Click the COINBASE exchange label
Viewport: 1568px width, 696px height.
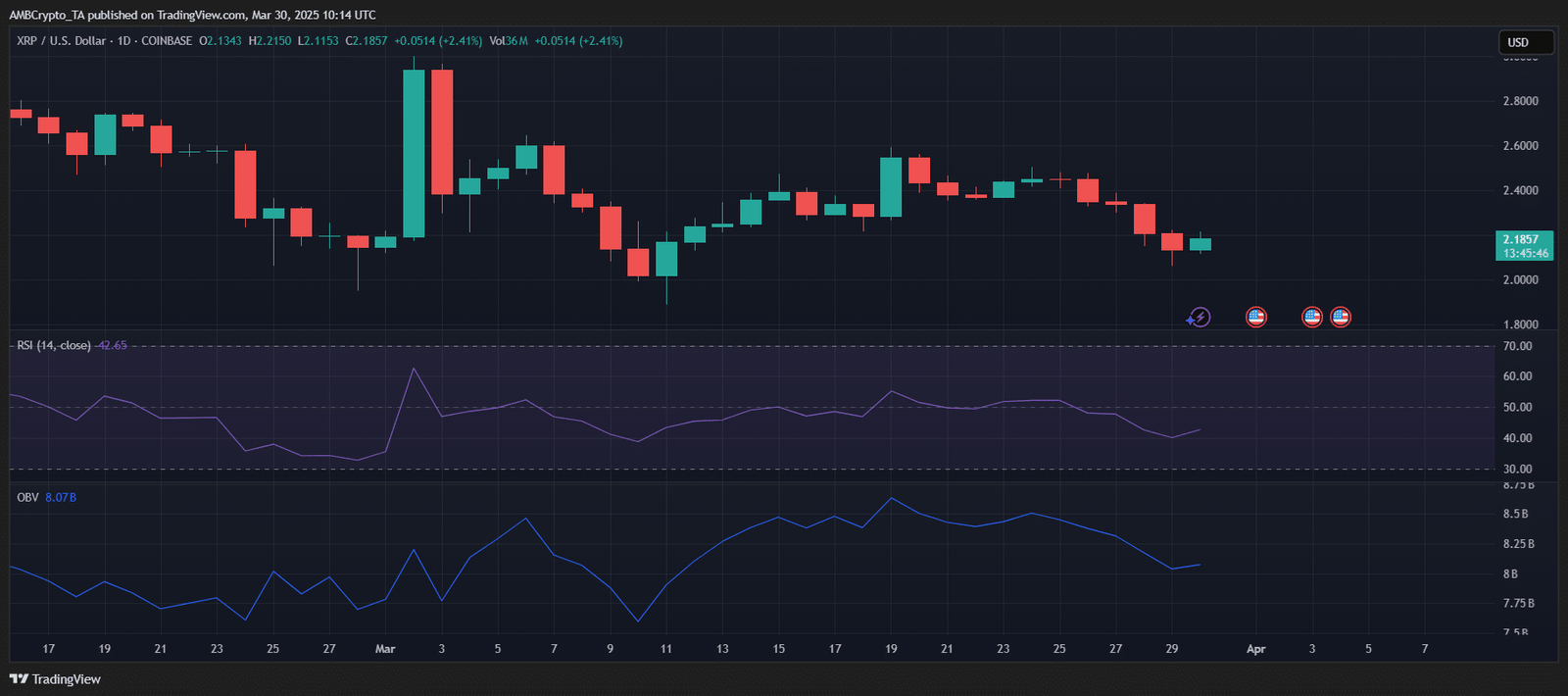[167, 41]
